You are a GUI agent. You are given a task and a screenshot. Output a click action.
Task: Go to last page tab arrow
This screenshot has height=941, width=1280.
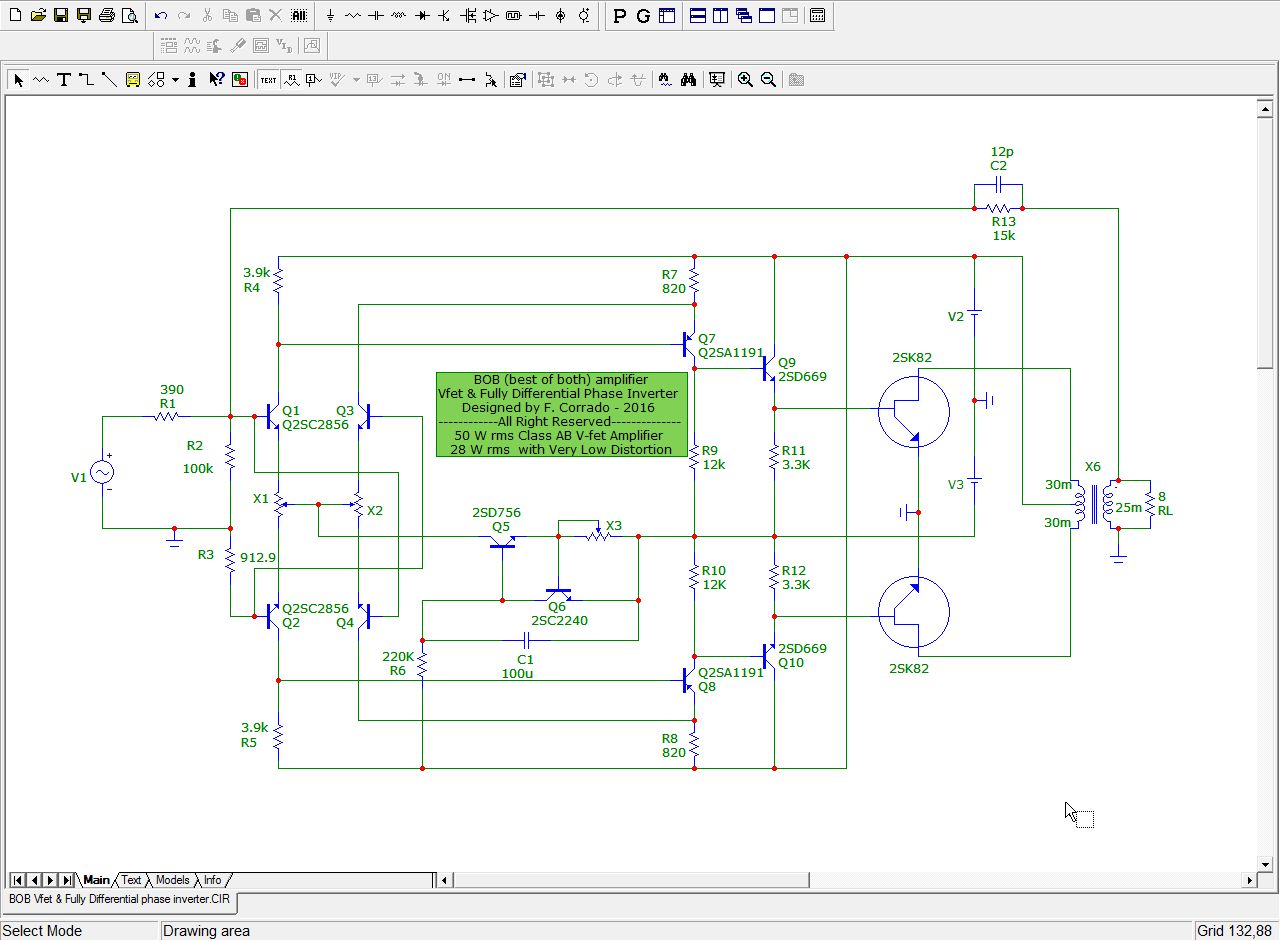coord(67,880)
